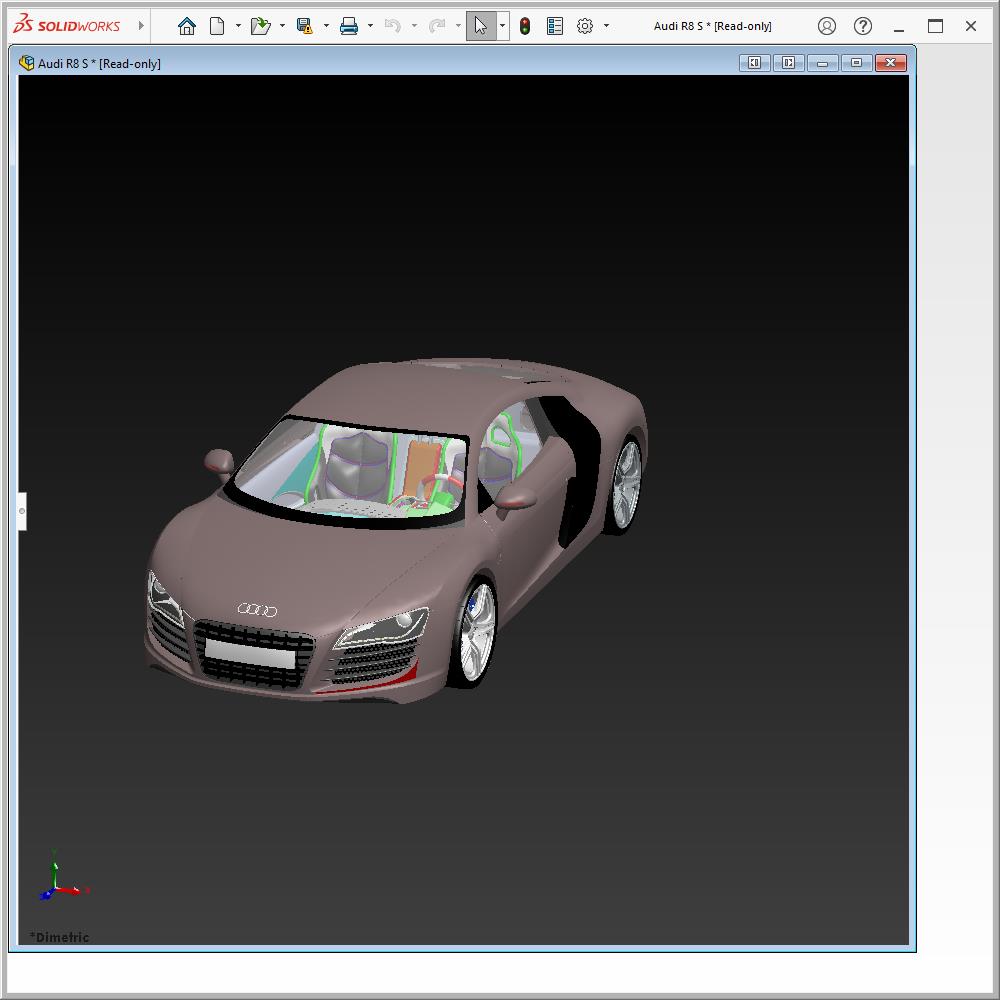The width and height of the screenshot is (1000, 1000).
Task: Expand the collapsed FeatureManager panel handle
Action: coord(21,511)
